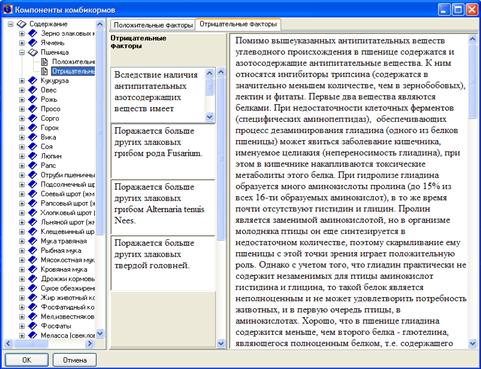Select the Отрицательные item under Пшеница

click(73, 71)
